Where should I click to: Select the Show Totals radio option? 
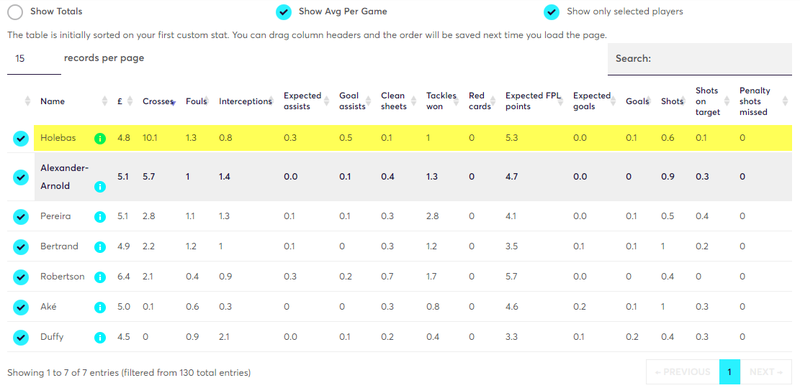pos(15,12)
